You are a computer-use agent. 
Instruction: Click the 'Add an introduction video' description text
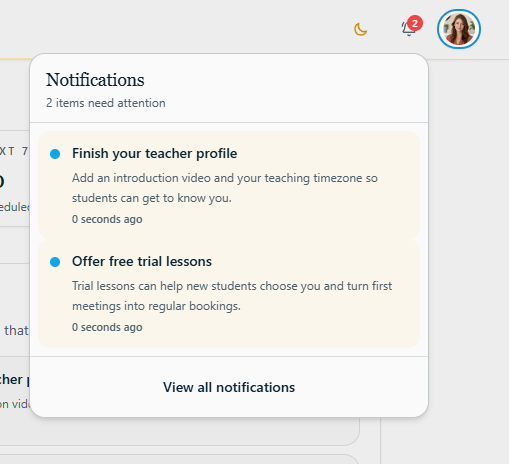225,188
